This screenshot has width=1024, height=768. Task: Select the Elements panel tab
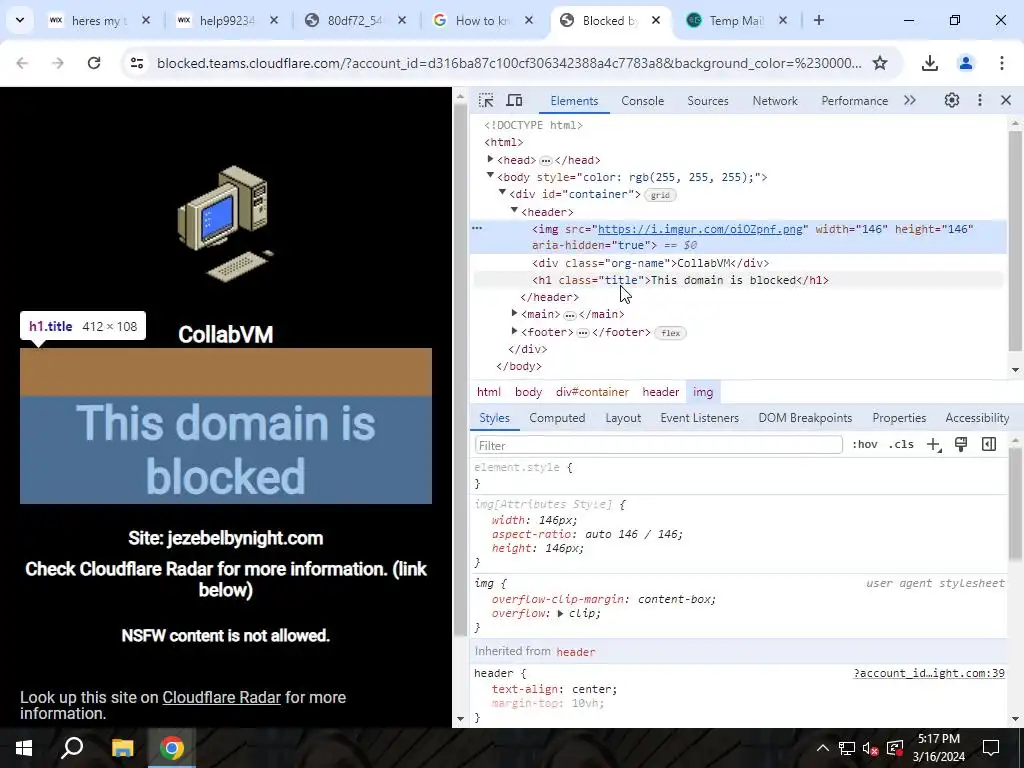pos(574,101)
